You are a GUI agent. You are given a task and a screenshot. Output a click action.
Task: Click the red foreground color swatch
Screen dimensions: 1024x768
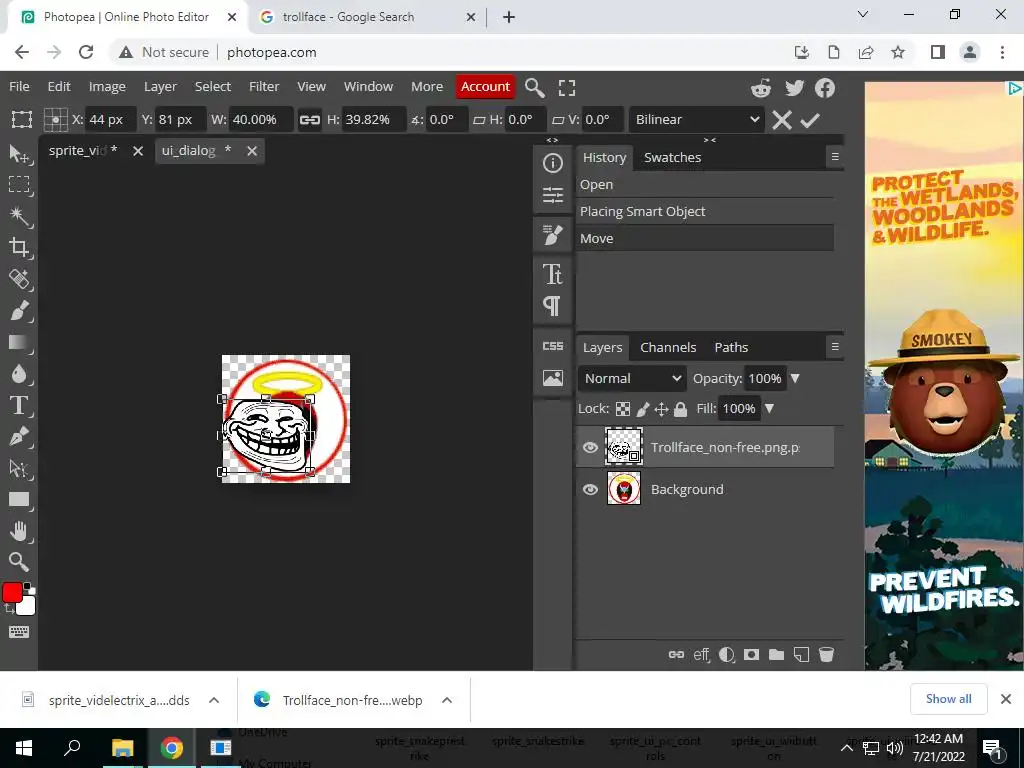coord(12,593)
